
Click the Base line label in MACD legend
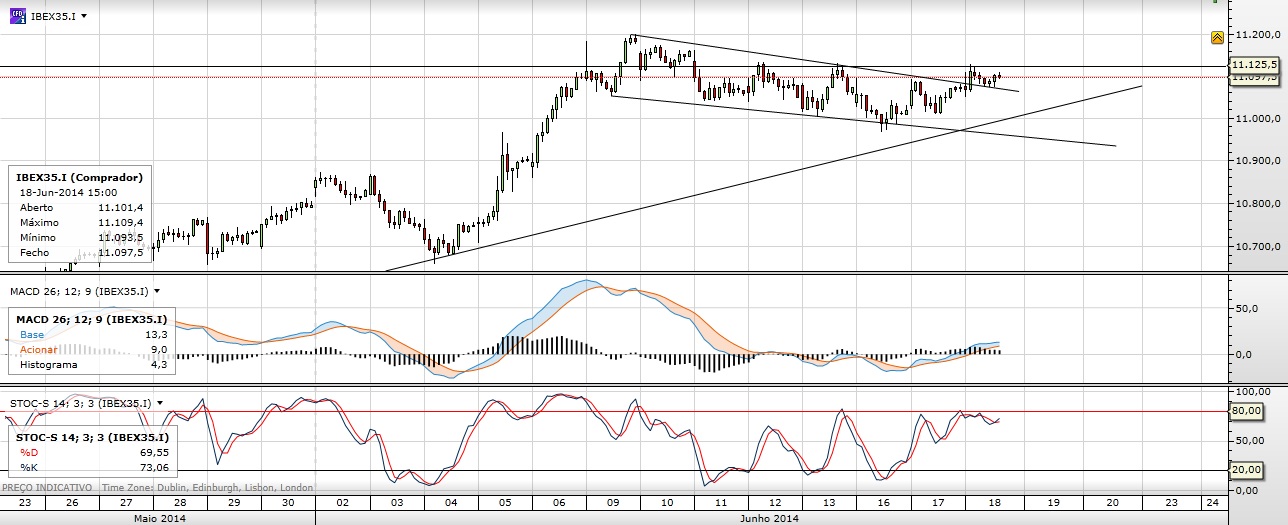click(32, 335)
